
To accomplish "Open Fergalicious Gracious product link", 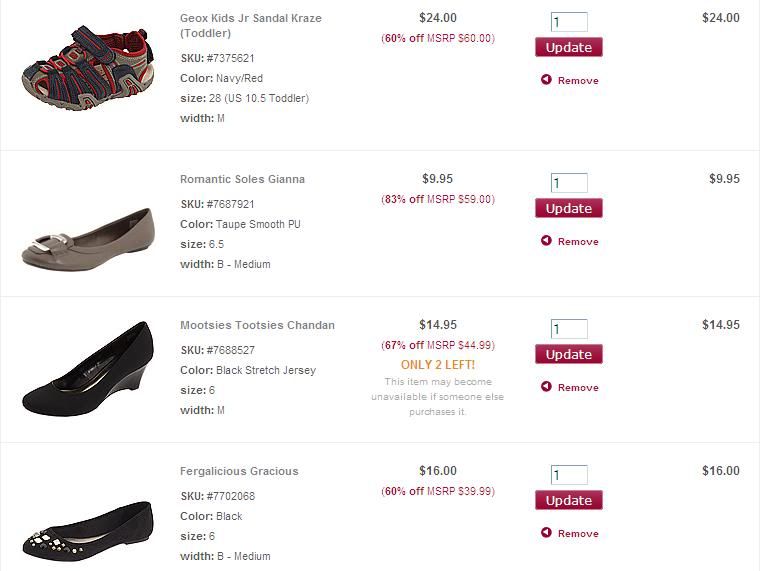I will (x=239, y=471).
